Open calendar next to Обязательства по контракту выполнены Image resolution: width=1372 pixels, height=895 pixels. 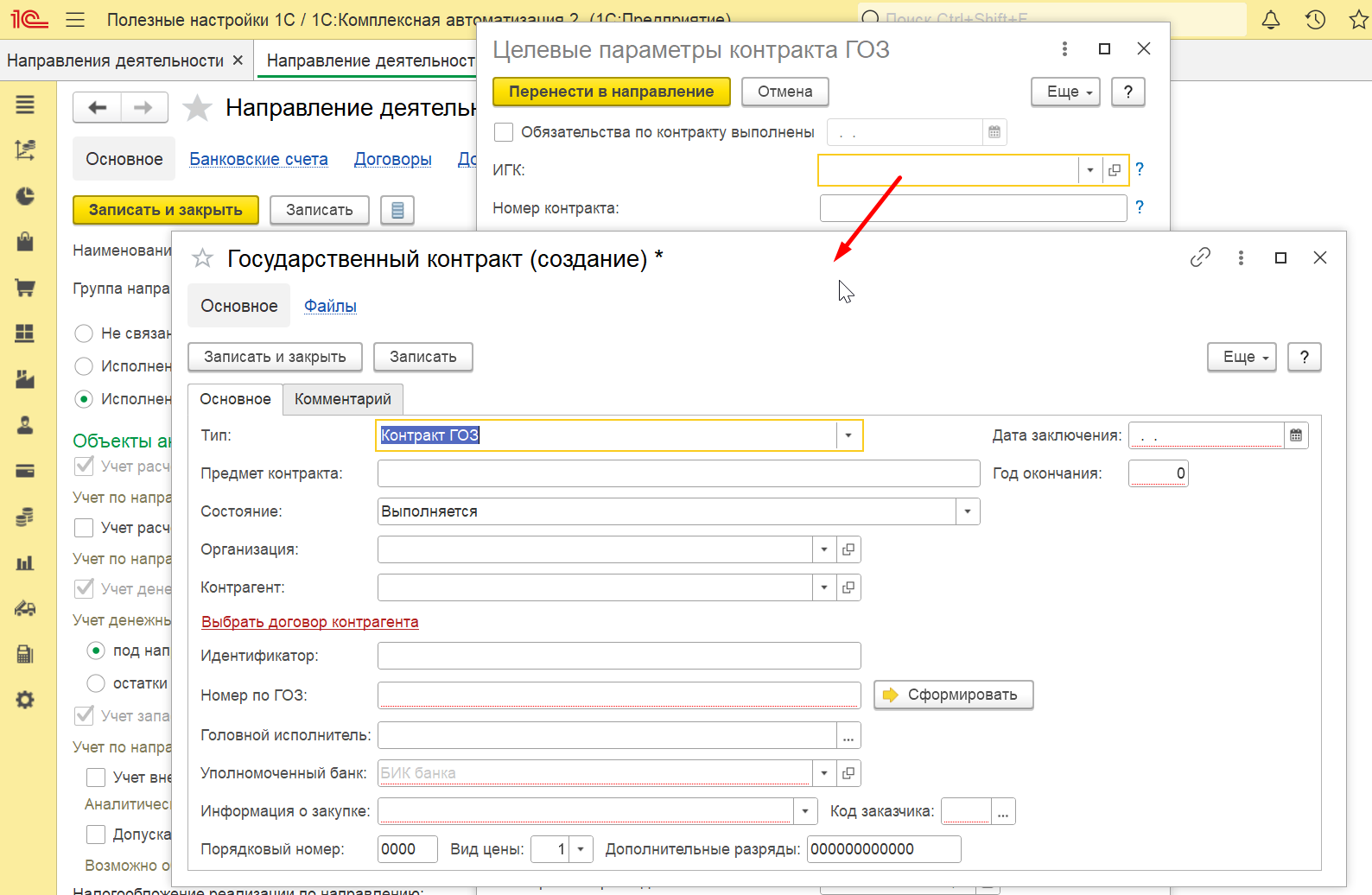[x=994, y=132]
